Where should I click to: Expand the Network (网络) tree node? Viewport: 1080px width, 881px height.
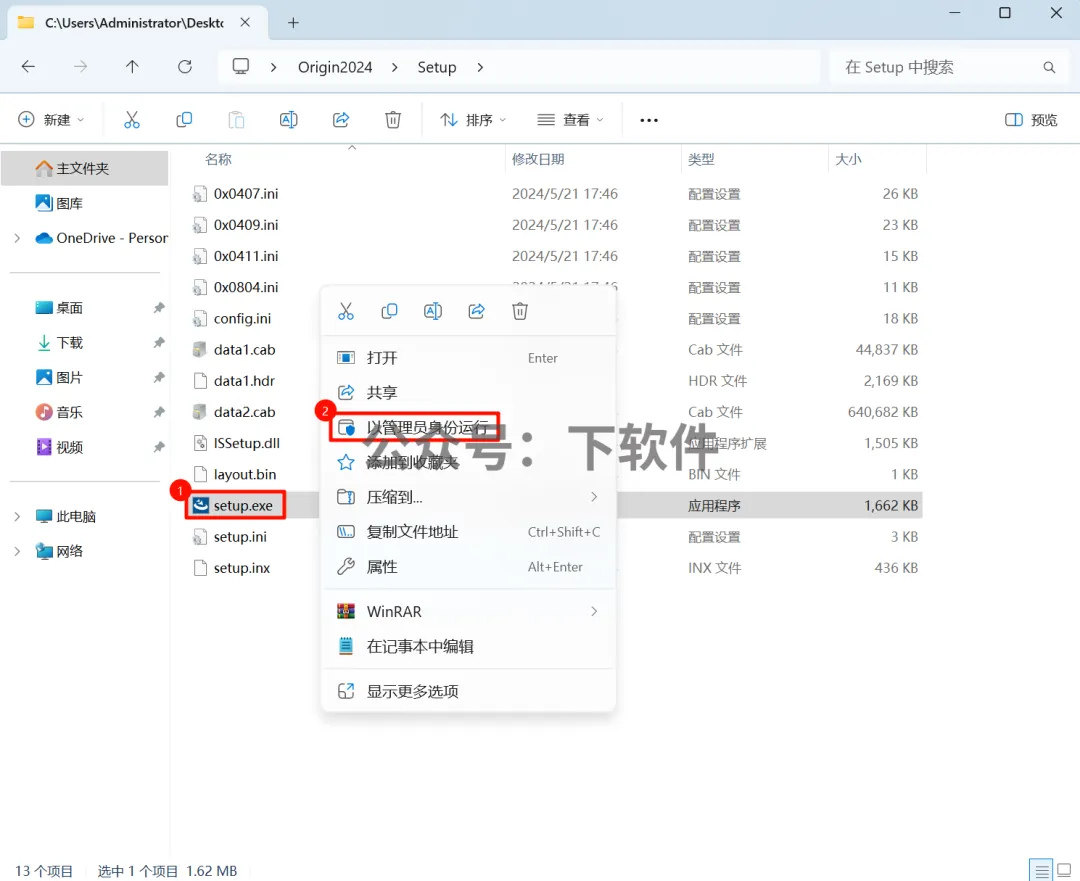pos(17,551)
